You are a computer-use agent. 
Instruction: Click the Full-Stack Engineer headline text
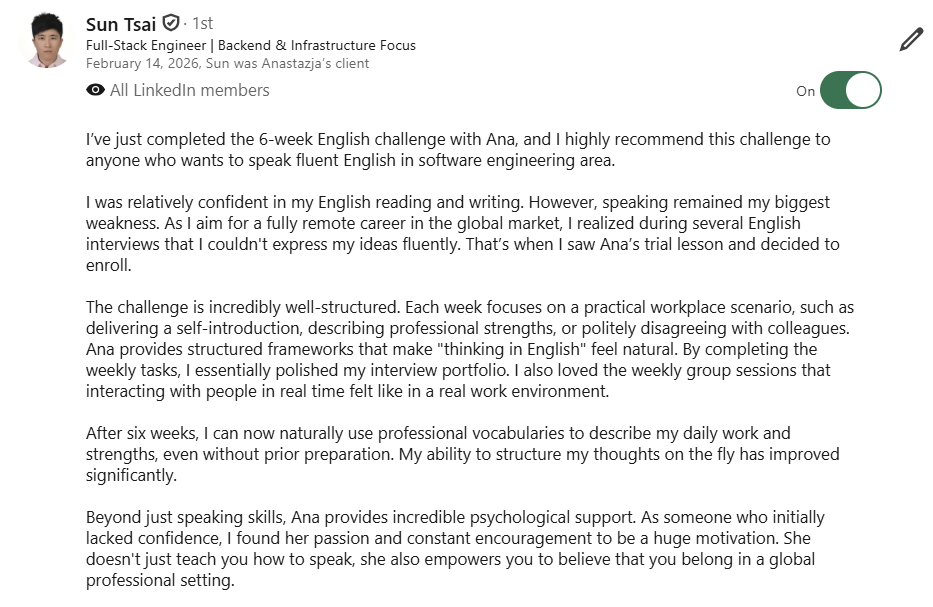(251, 45)
